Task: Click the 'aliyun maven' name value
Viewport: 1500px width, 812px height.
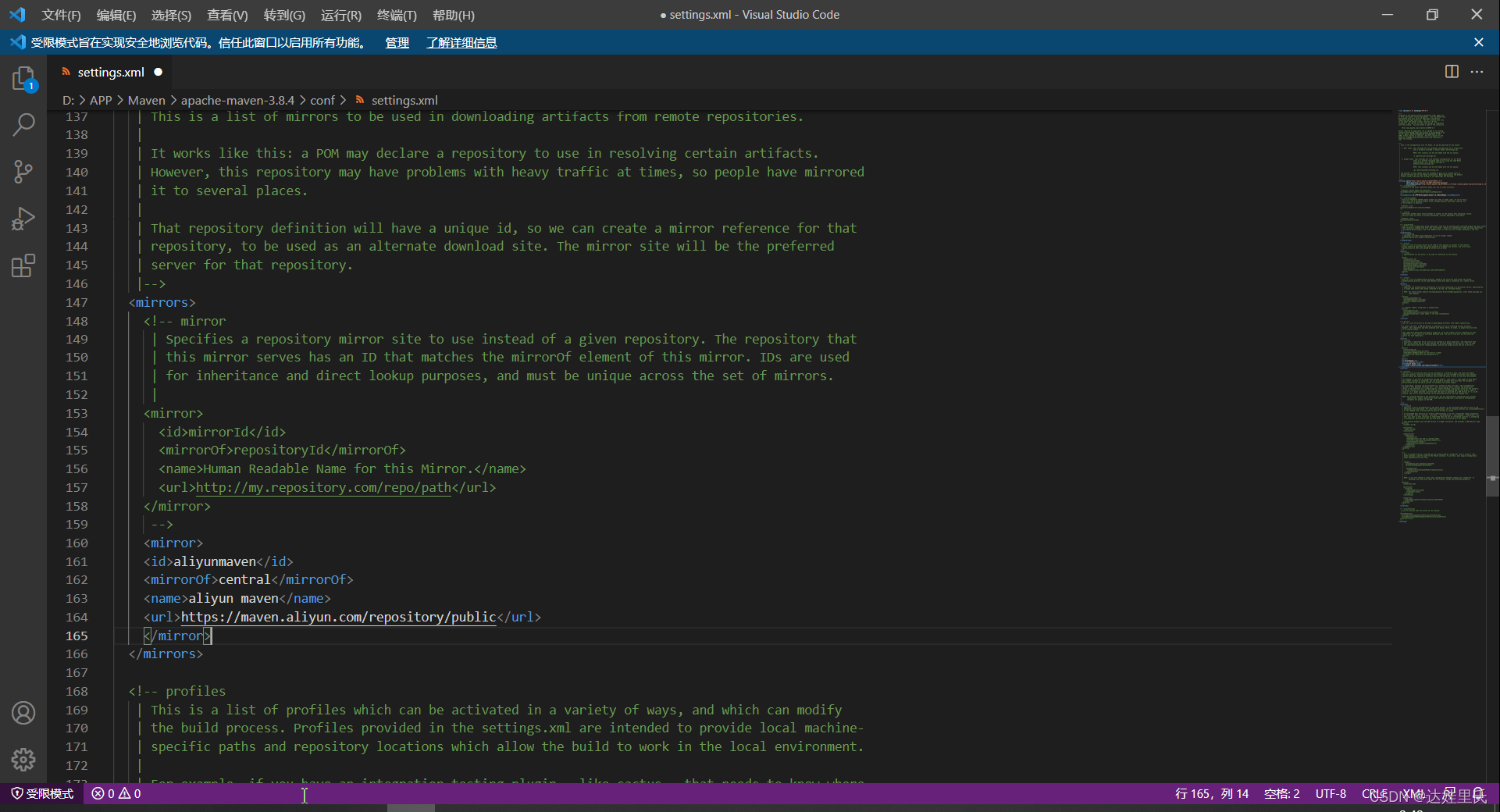Action: point(233,598)
